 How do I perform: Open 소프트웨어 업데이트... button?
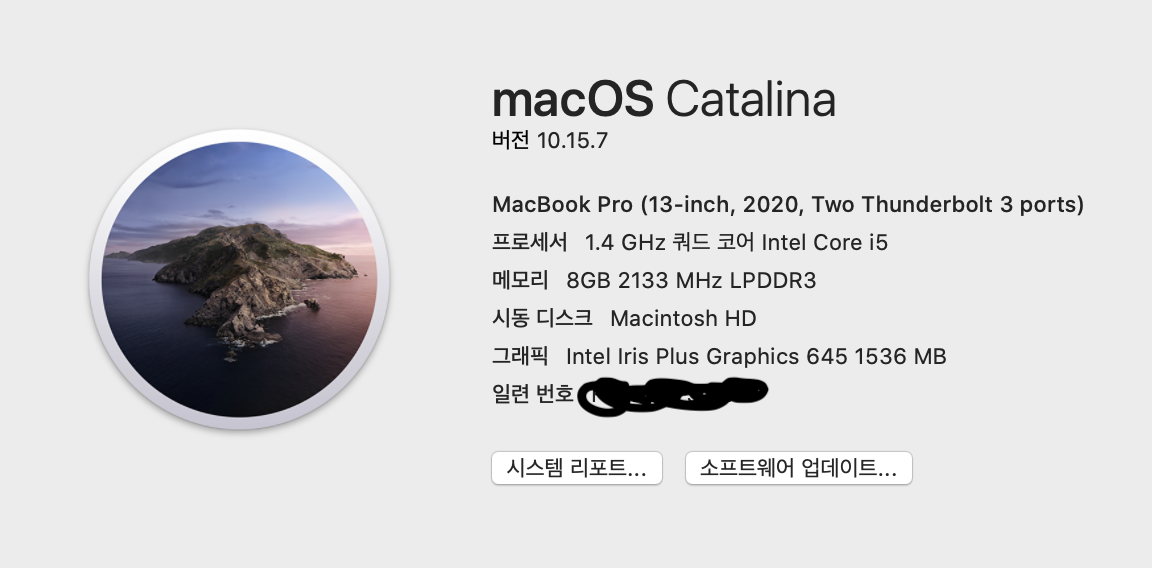[799, 468]
